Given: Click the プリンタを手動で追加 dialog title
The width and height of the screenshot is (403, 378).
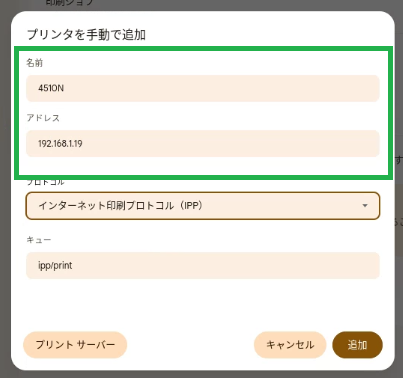Looking at the screenshot, I should point(86,35).
